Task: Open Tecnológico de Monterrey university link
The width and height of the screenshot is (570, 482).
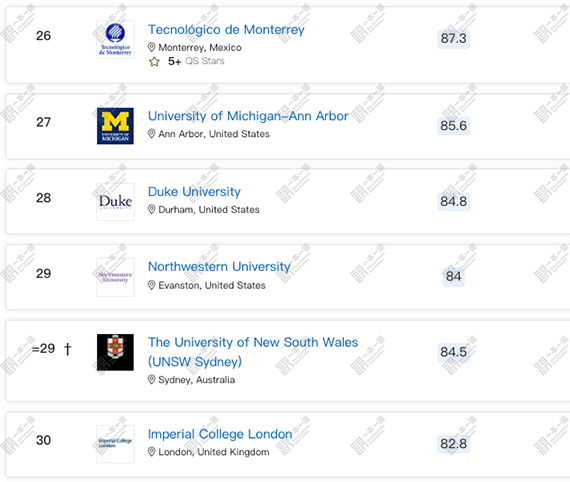Action: (x=226, y=29)
